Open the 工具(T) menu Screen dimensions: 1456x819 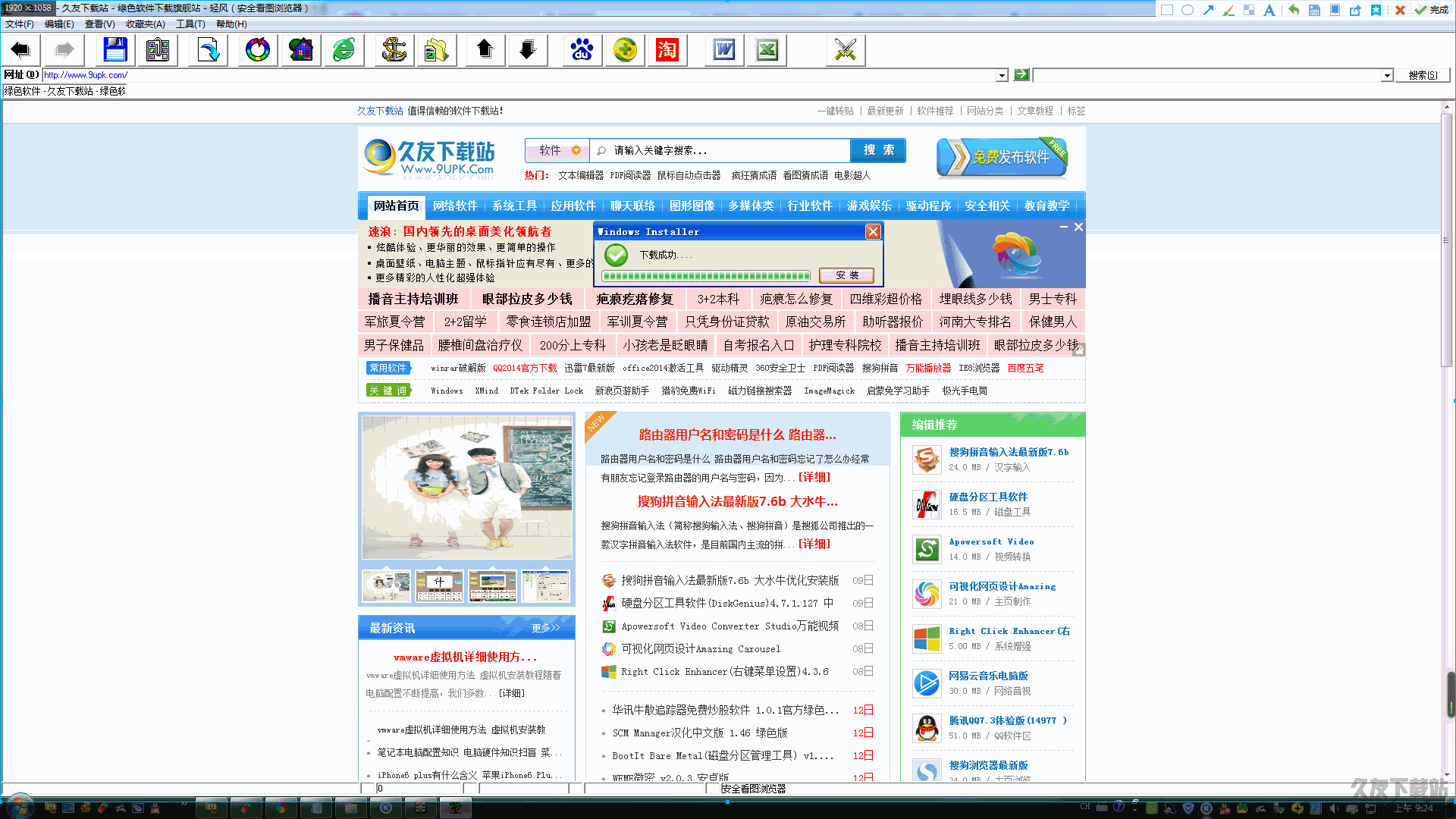[190, 24]
